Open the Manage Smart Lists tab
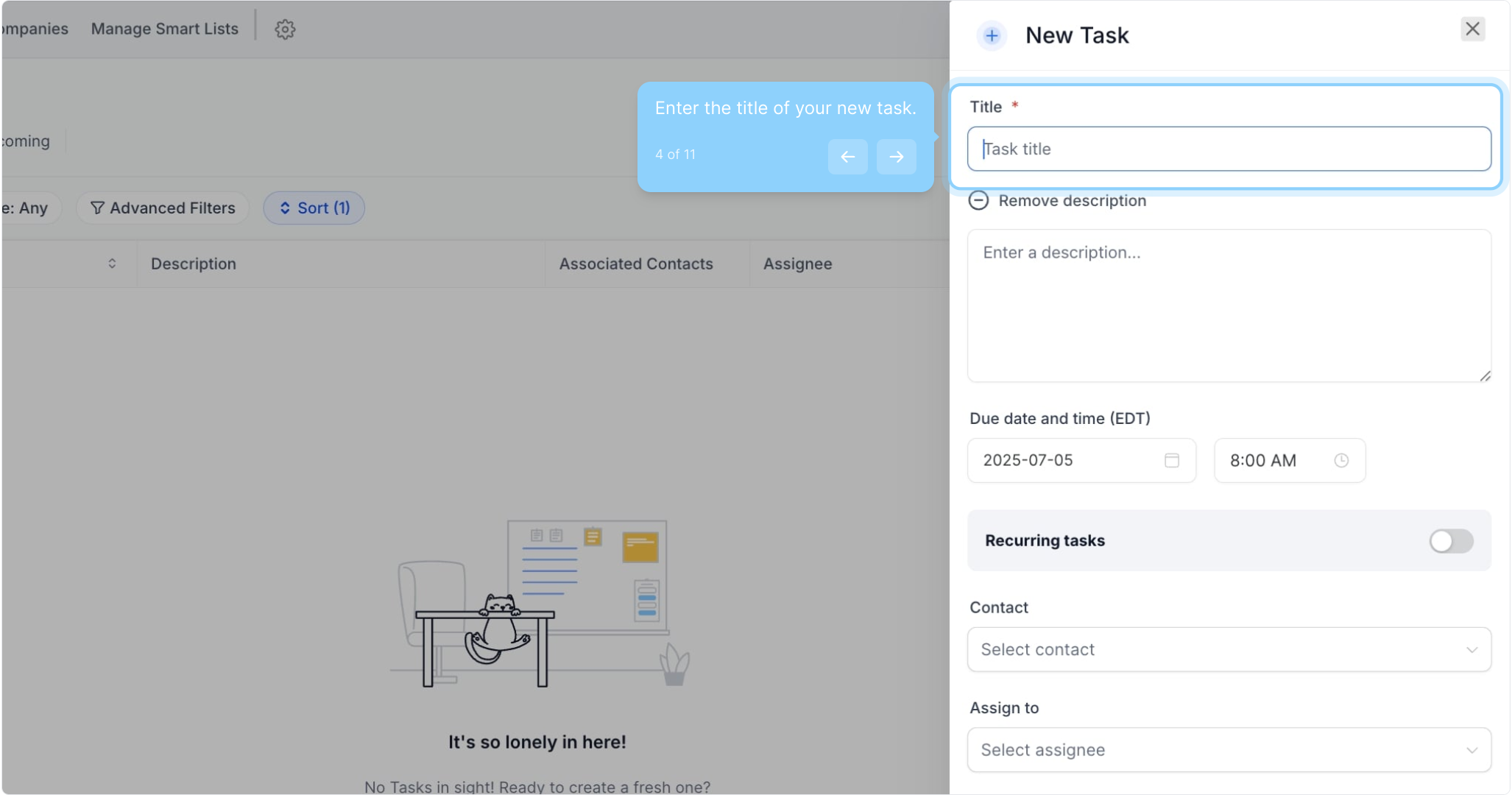1512x795 pixels. pyautogui.click(x=165, y=29)
